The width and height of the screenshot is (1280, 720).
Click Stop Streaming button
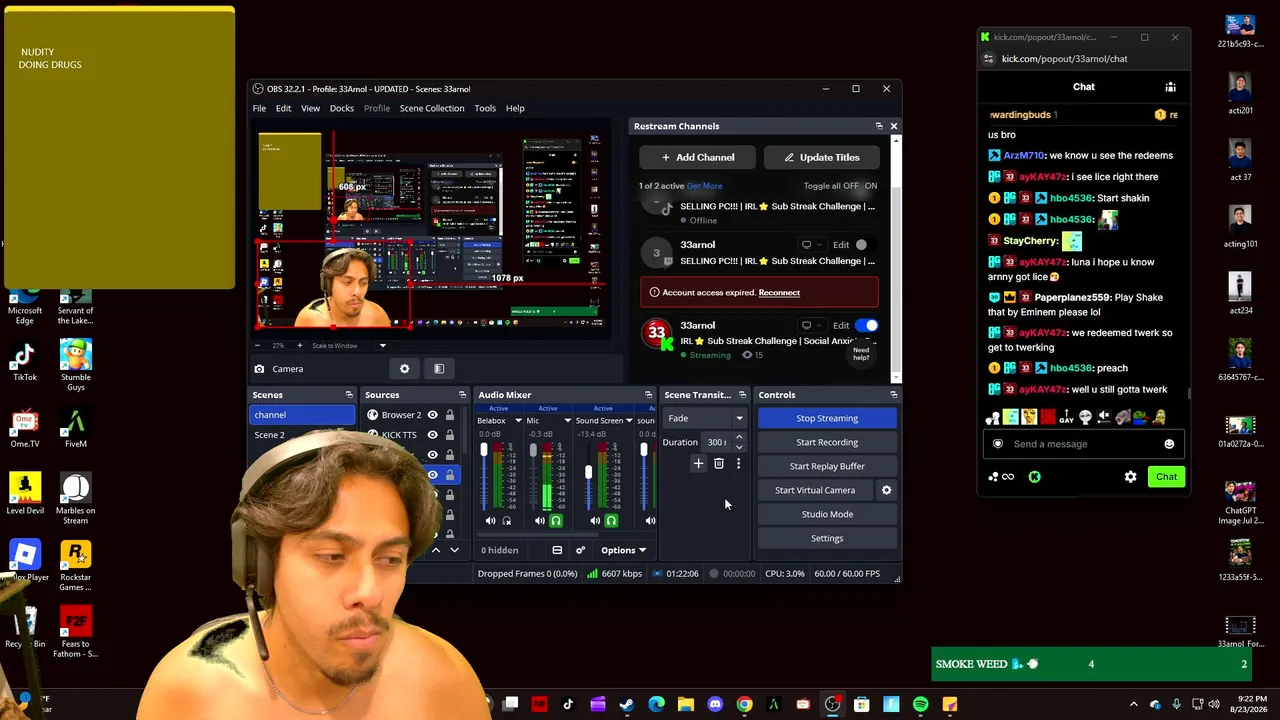(x=827, y=418)
